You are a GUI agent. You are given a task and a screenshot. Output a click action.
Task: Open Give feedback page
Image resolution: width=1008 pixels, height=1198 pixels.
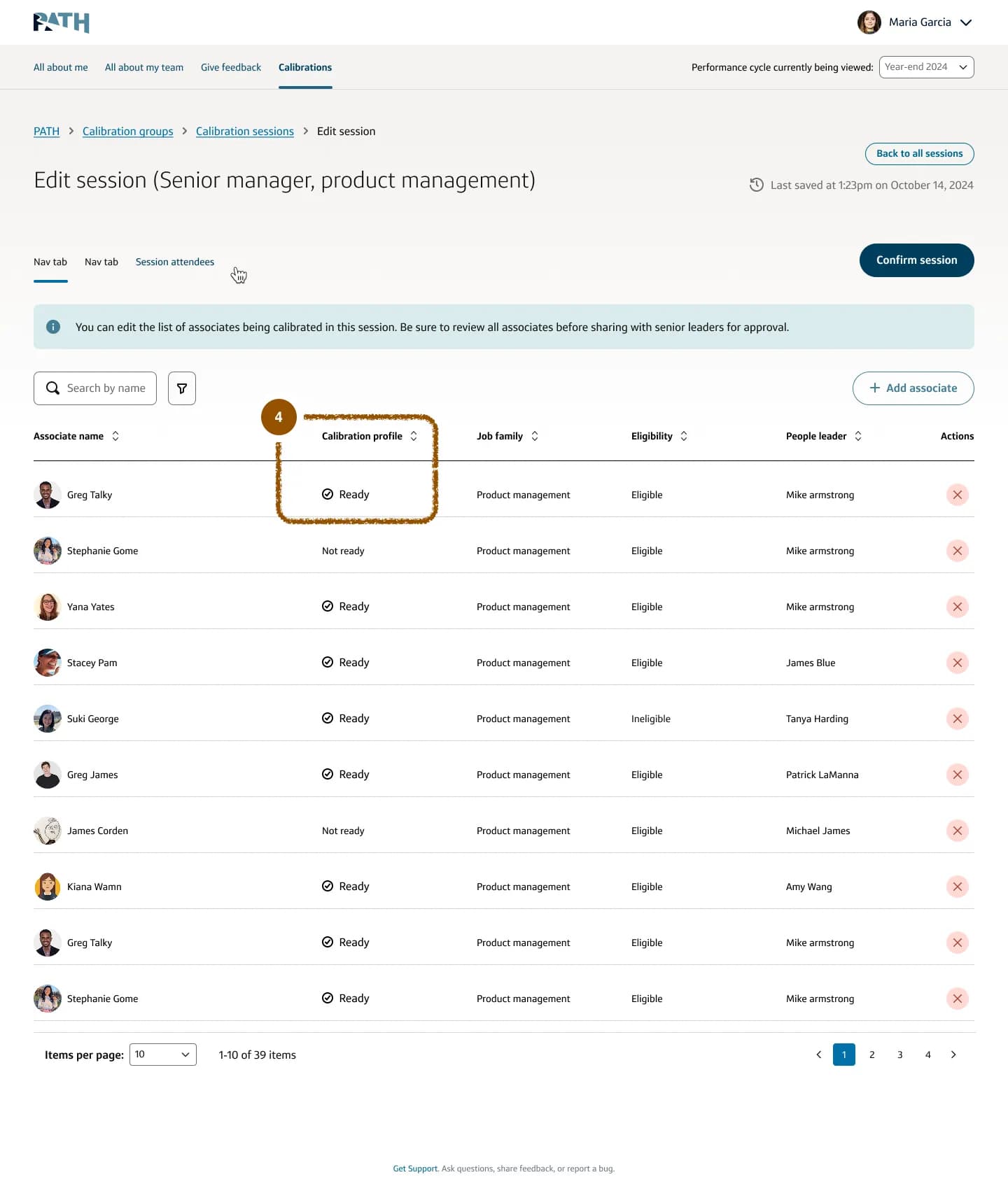coord(231,67)
